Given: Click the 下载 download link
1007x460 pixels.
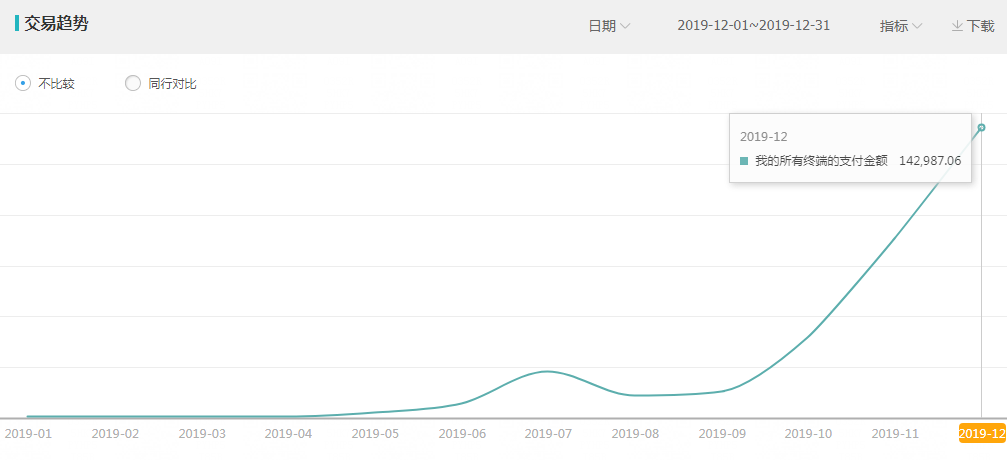Looking at the screenshot, I should [x=973, y=26].
